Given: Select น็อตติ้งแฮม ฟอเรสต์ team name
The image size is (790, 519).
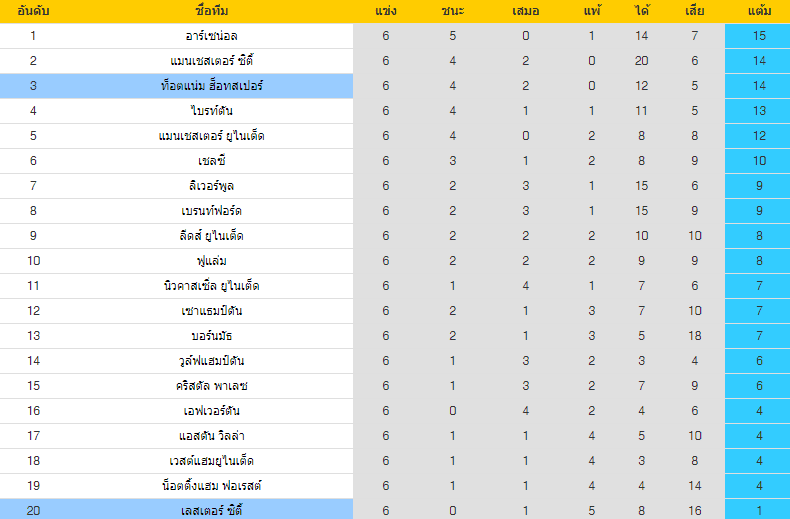Looking at the screenshot, I should tap(212, 486).
